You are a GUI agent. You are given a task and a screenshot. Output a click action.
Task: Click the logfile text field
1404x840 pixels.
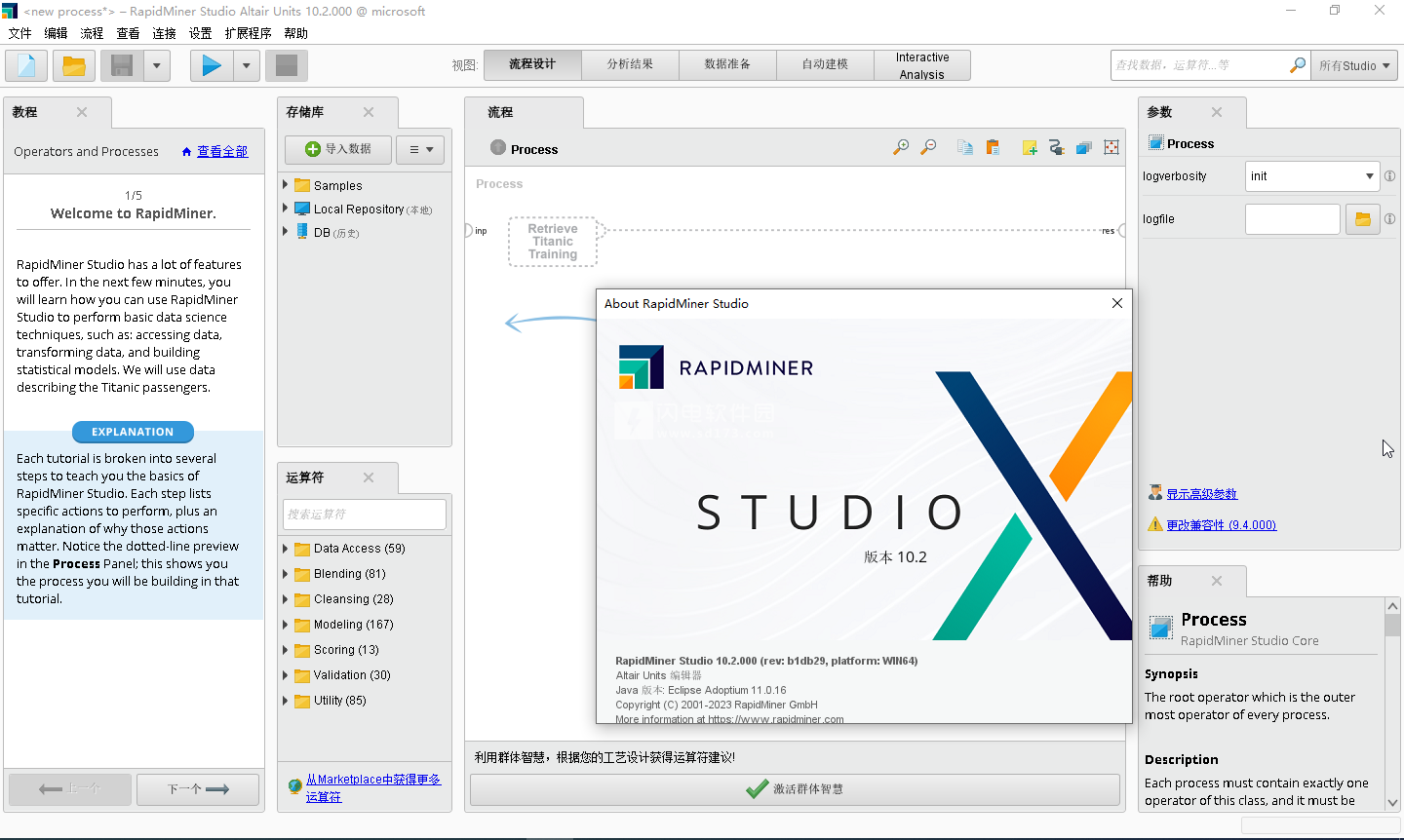pos(1293,219)
